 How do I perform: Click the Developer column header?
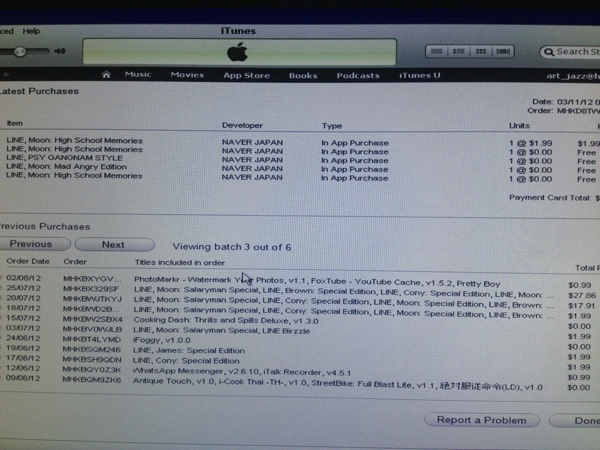(242, 125)
